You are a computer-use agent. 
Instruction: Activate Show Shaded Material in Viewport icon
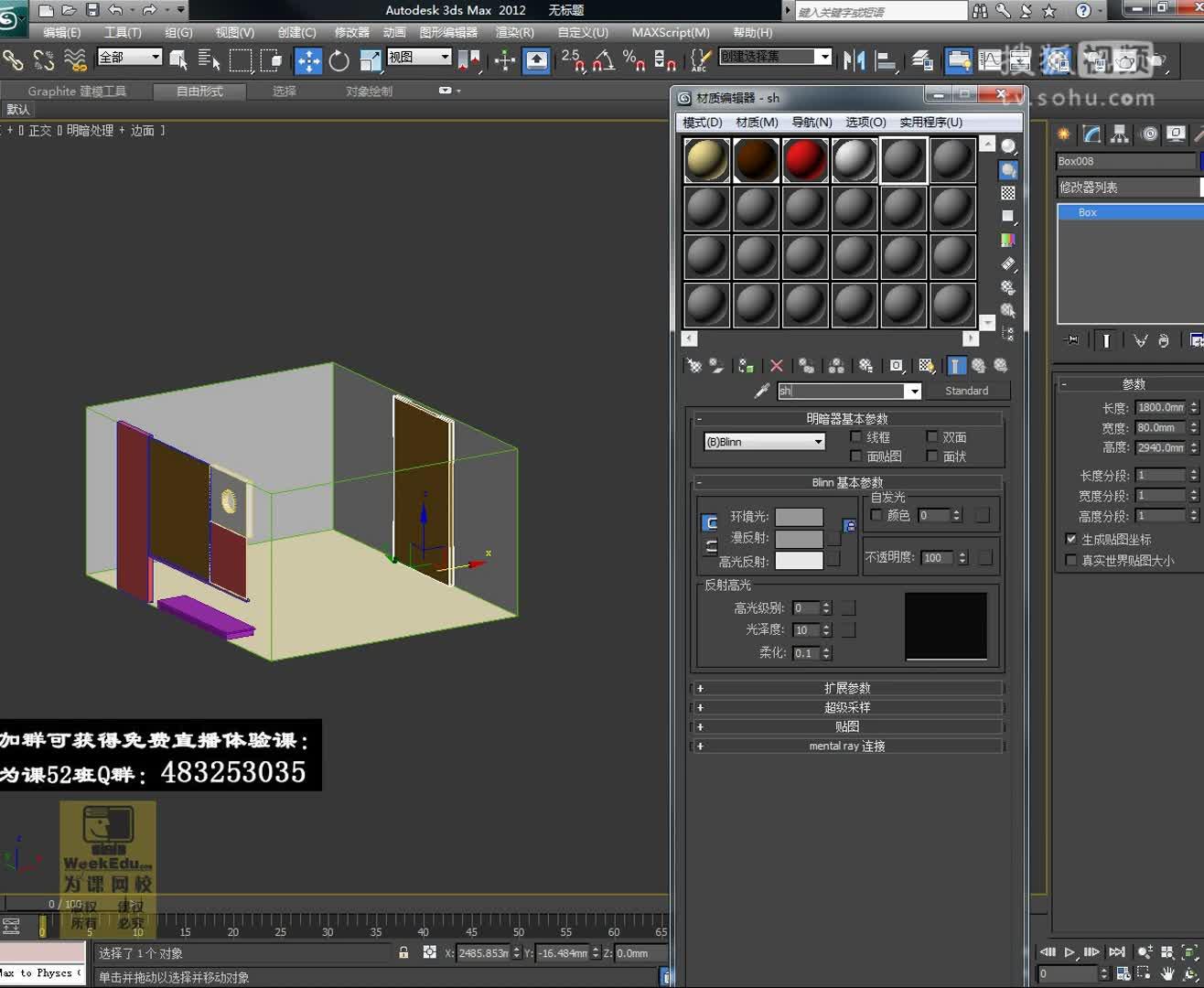point(927,365)
